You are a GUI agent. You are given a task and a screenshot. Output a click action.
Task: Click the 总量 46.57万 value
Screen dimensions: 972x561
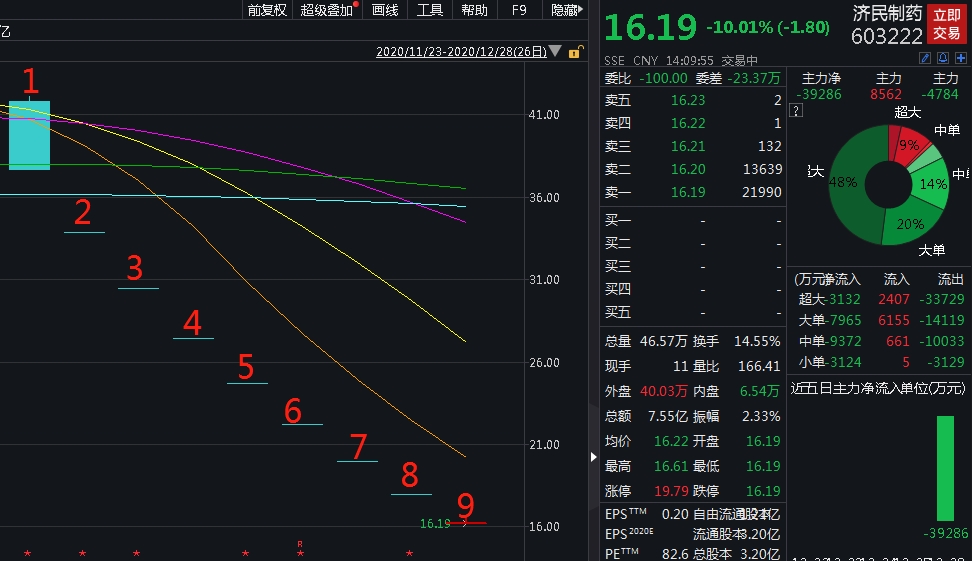pos(663,341)
